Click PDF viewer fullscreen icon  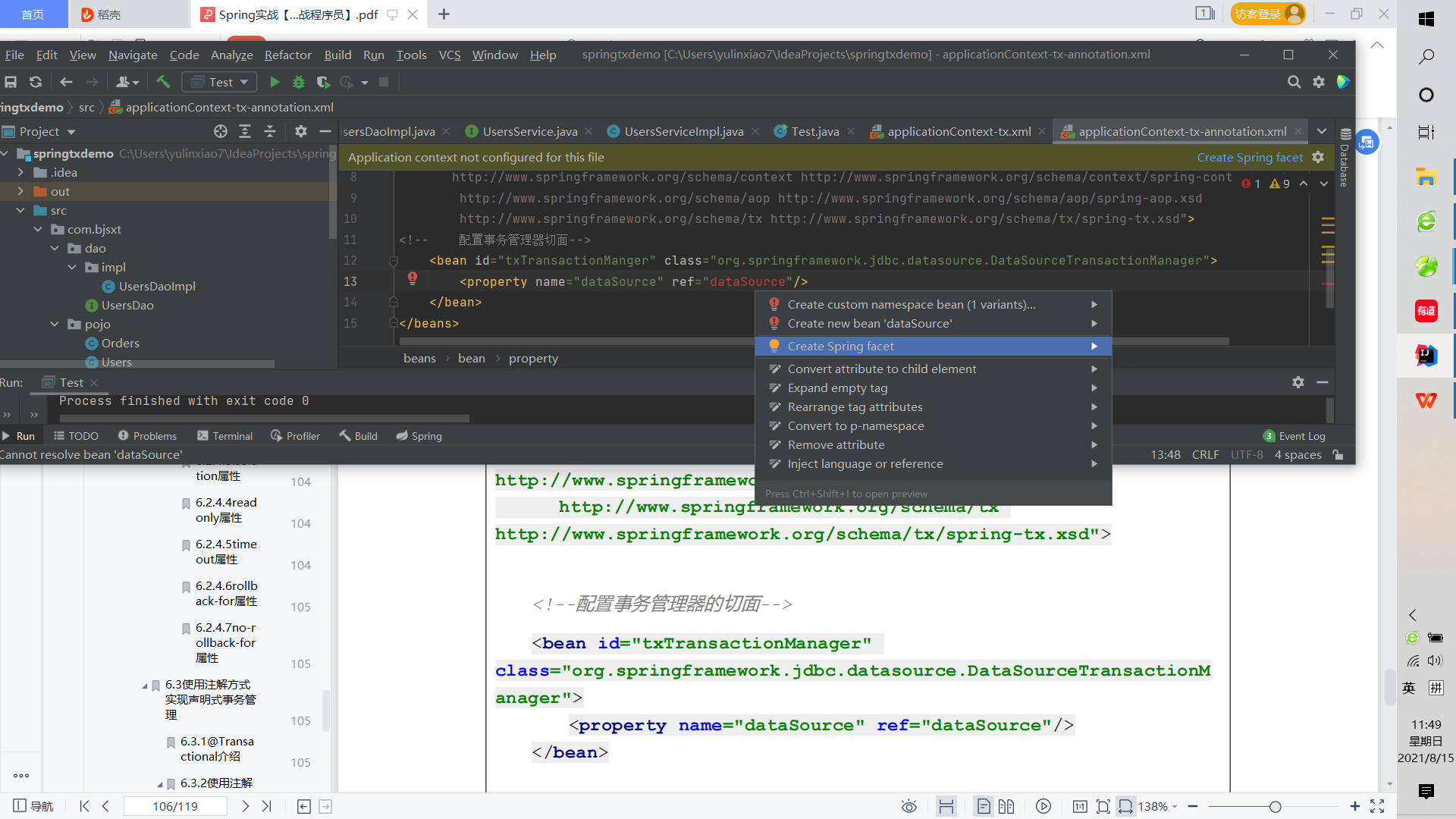[1377, 806]
